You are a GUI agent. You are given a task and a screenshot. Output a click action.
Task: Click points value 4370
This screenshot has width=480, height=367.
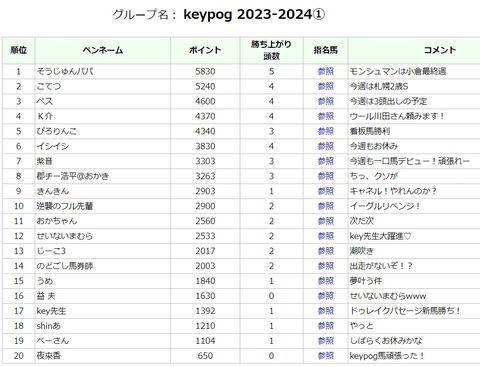click(x=205, y=116)
